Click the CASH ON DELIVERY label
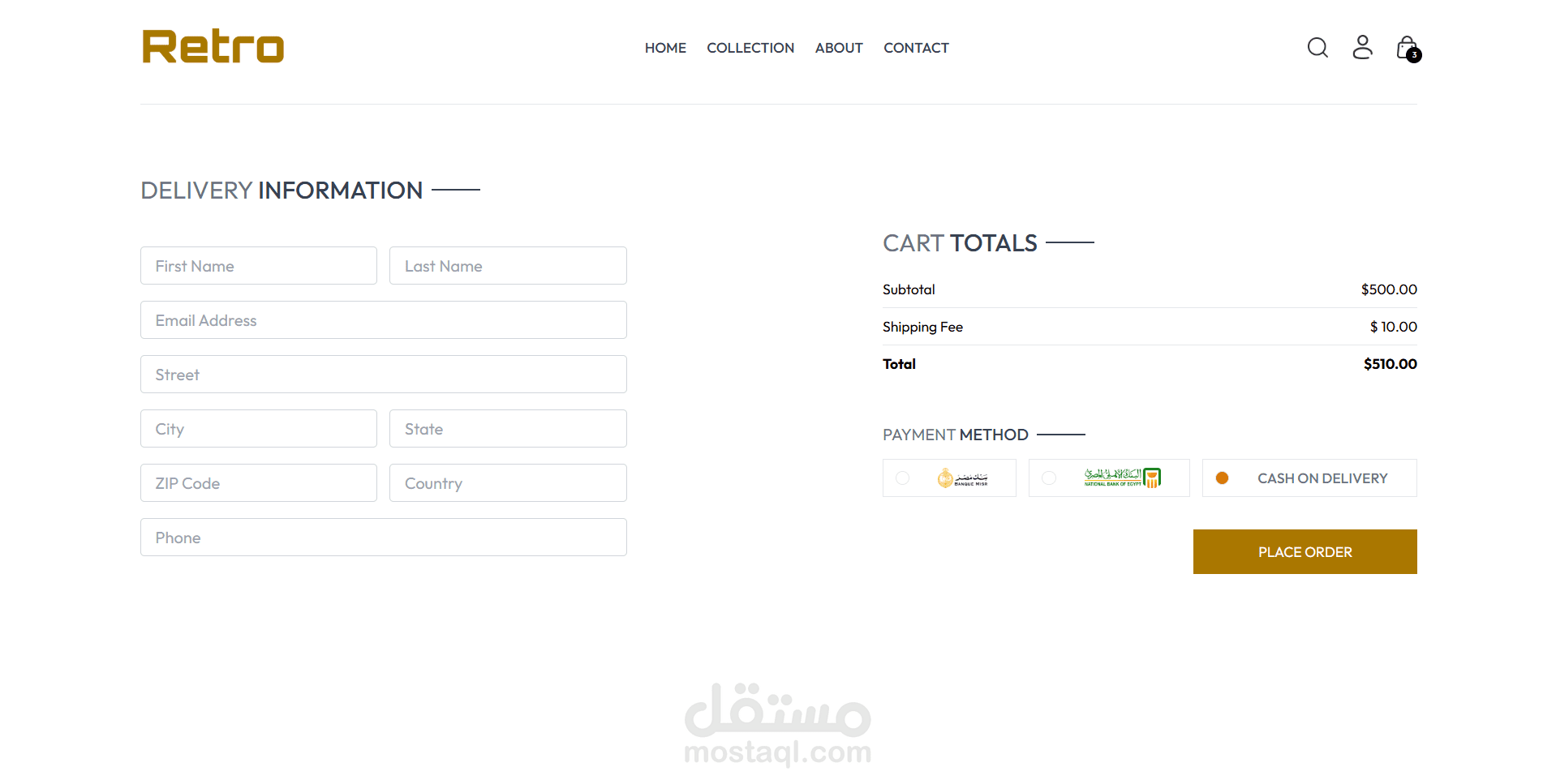1556x784 pixels. pos(1322,478)
